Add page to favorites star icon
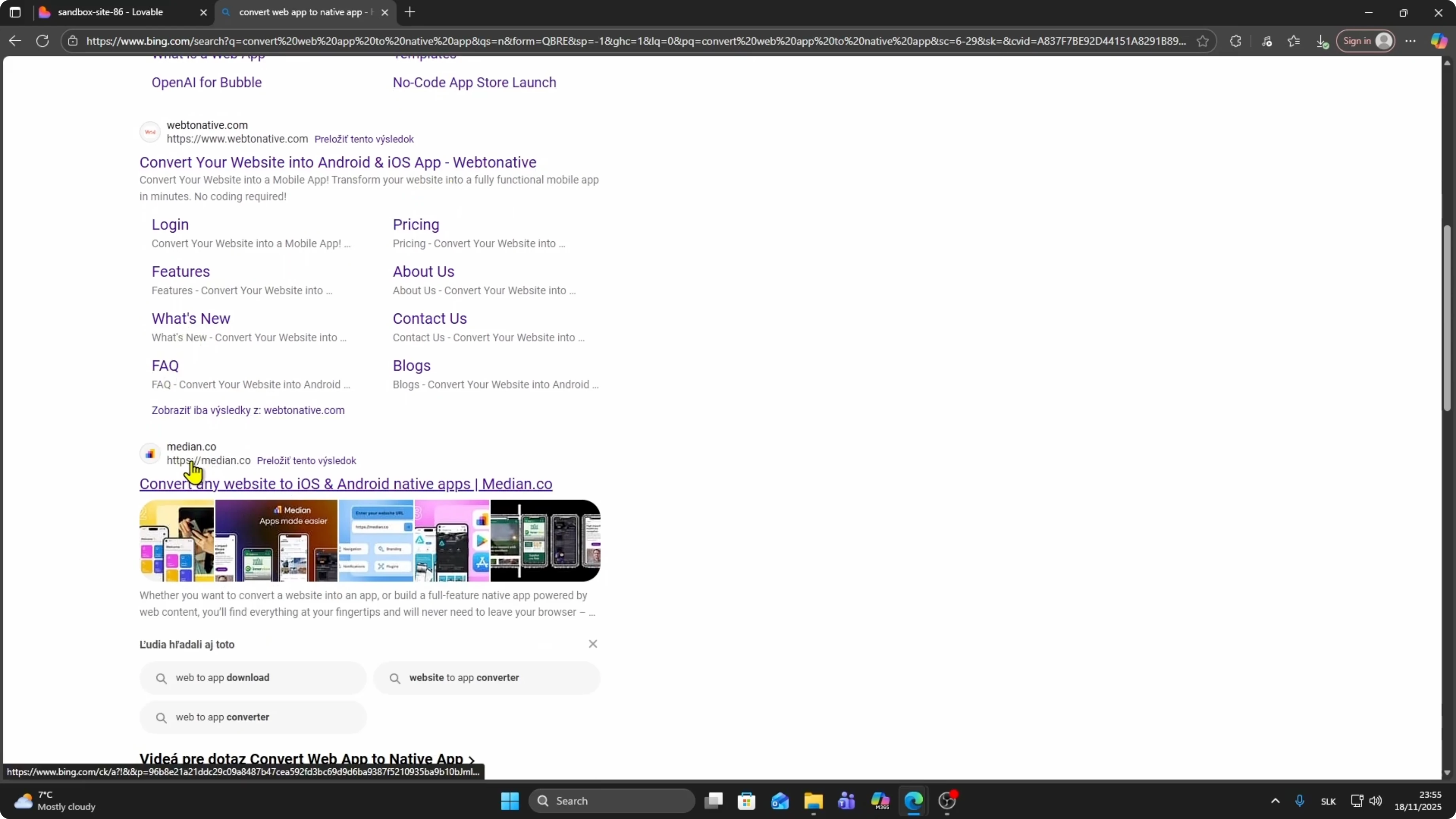Image resolution: width=1456 pixels, height=819 pixels. click(1203, 41)
